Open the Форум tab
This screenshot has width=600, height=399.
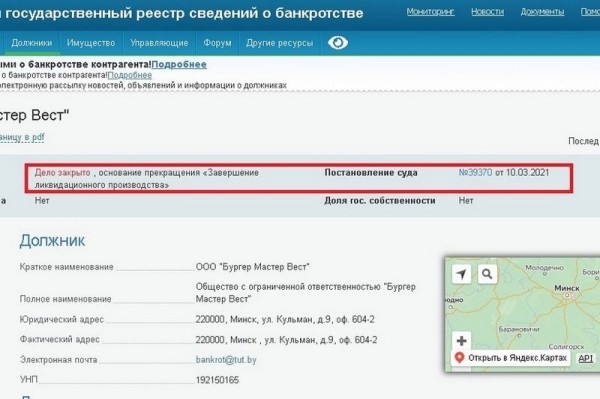coord(217,42)
